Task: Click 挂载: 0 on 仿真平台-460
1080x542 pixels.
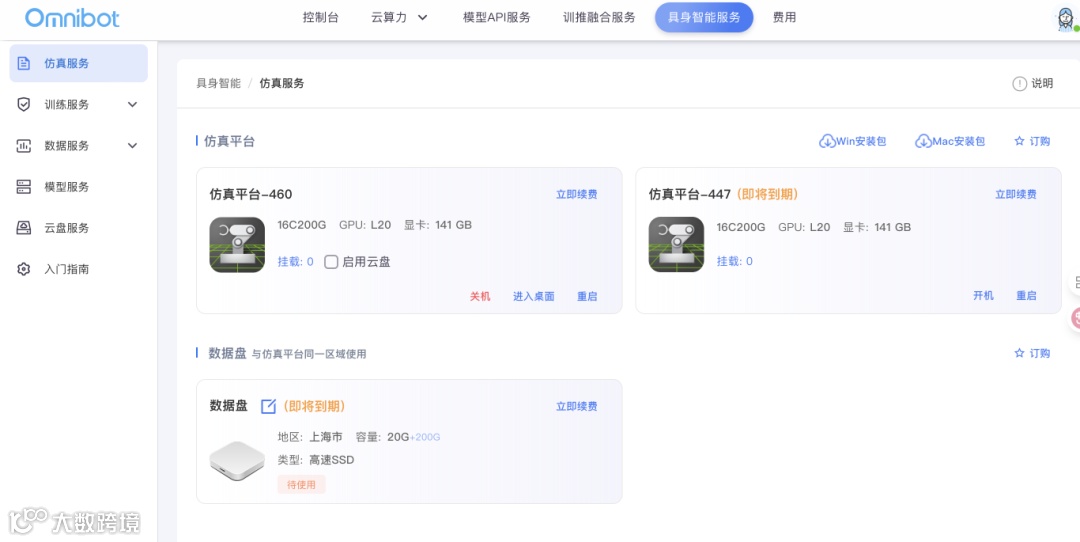Action: pyautogui.click(x=295, y=262)
